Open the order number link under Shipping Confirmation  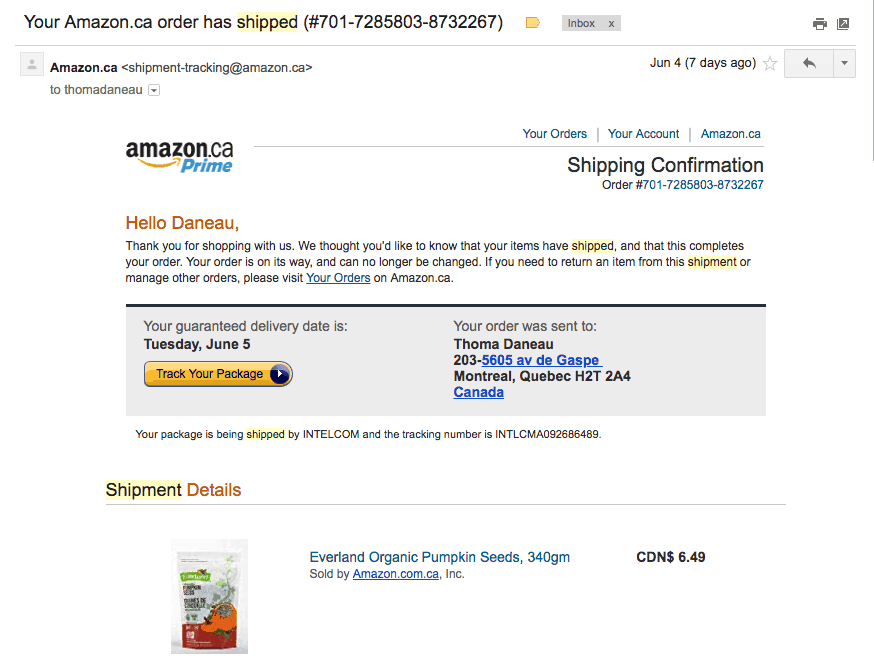point(702,185)
